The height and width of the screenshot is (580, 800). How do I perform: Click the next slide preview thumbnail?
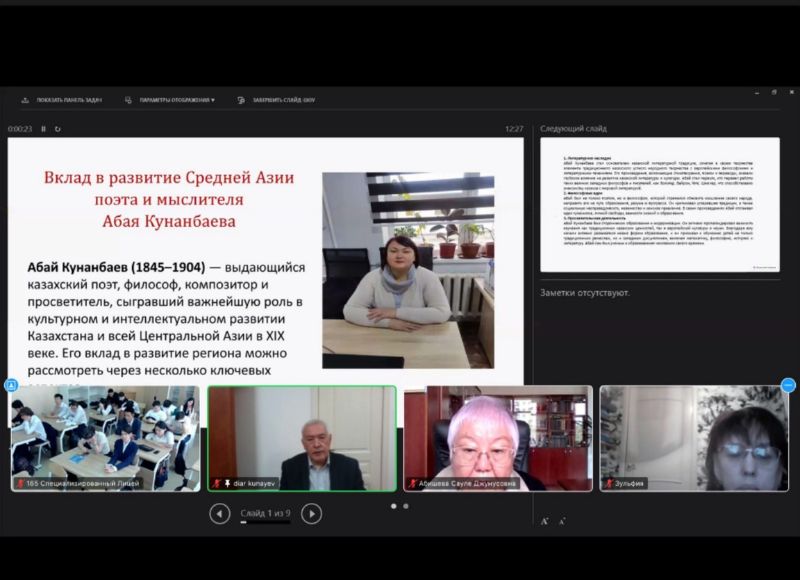(x=659, y=205)
